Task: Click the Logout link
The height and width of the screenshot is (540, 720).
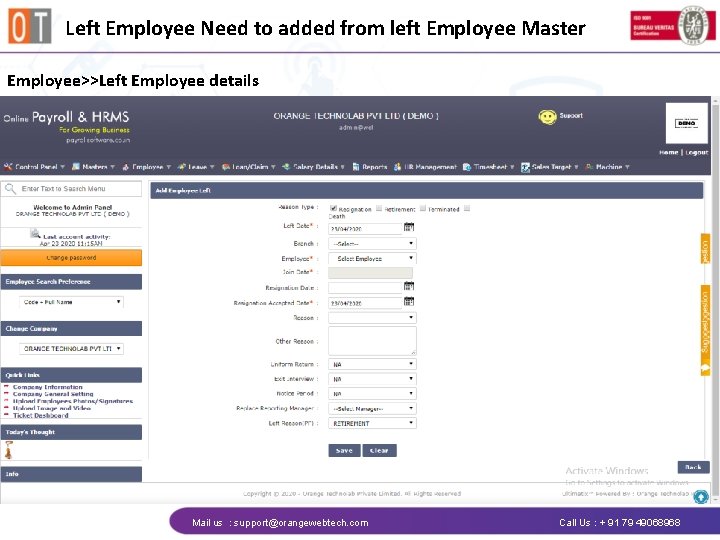Action: pos(697,152)
